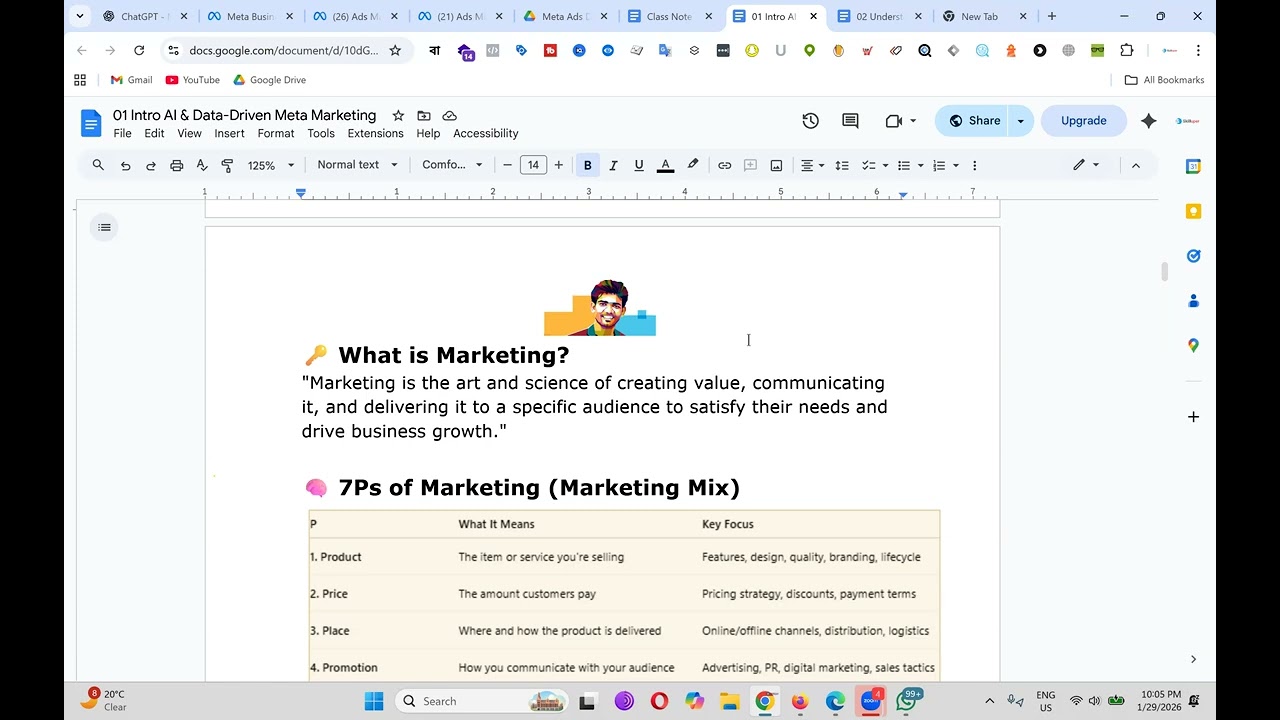Viewport: 1280px width, 720px height.
Task: Open Share options dropdown arrow
Action: point(1020,121)
